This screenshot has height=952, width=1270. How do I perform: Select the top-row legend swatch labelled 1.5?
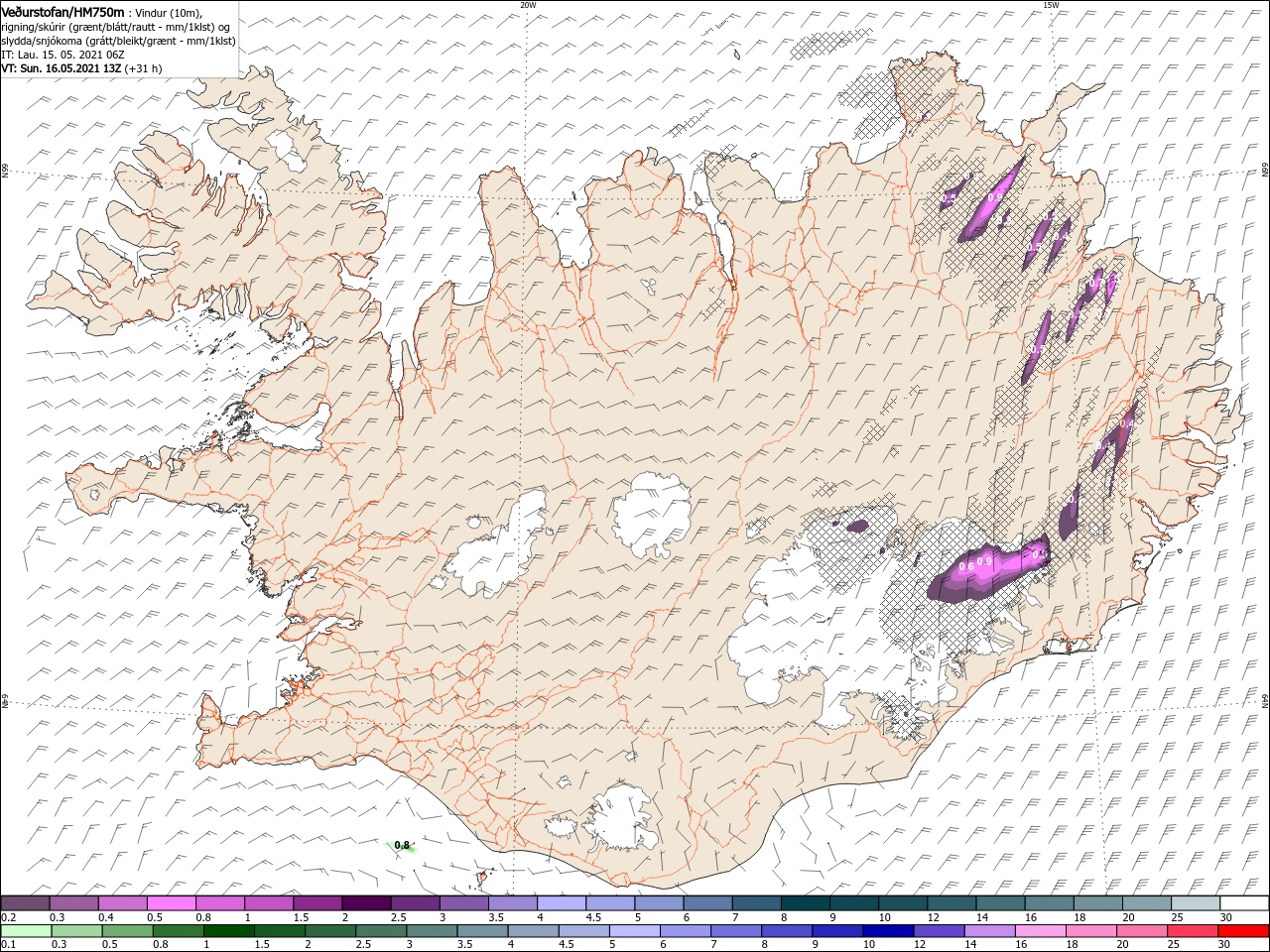[317, 903]
